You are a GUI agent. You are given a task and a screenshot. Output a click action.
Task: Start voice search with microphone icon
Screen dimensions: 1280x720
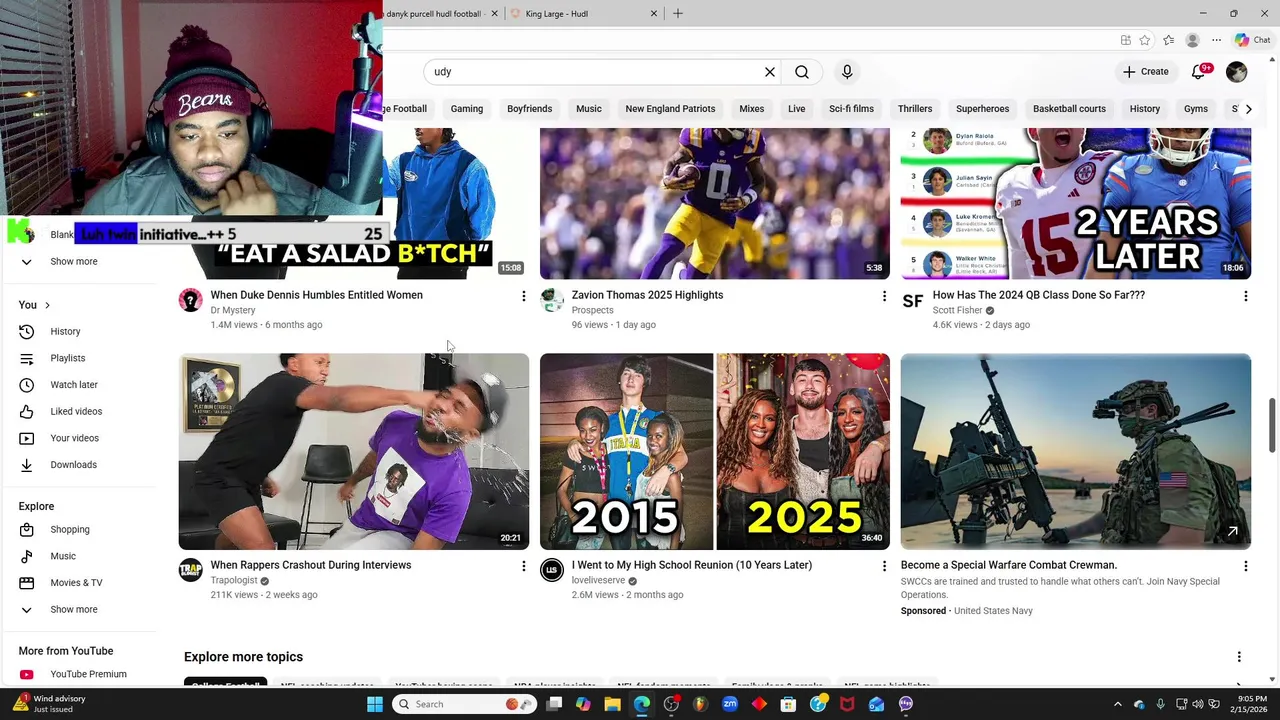[x=847, y=72]
